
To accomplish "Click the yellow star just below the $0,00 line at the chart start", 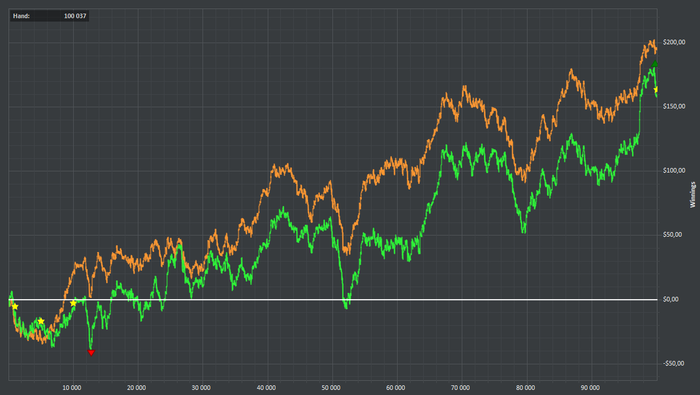I will click(15, 307).
